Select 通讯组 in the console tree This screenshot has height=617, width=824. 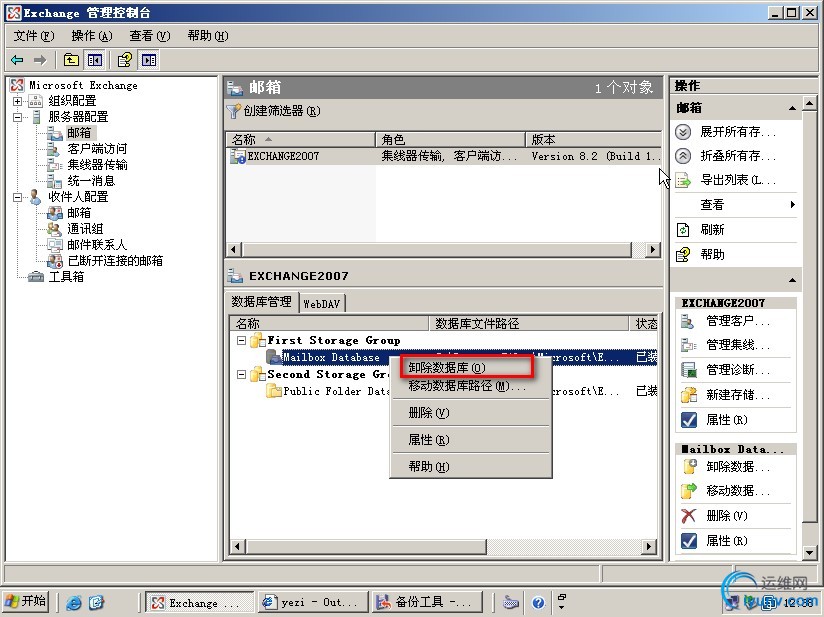(x=85, y=229)
